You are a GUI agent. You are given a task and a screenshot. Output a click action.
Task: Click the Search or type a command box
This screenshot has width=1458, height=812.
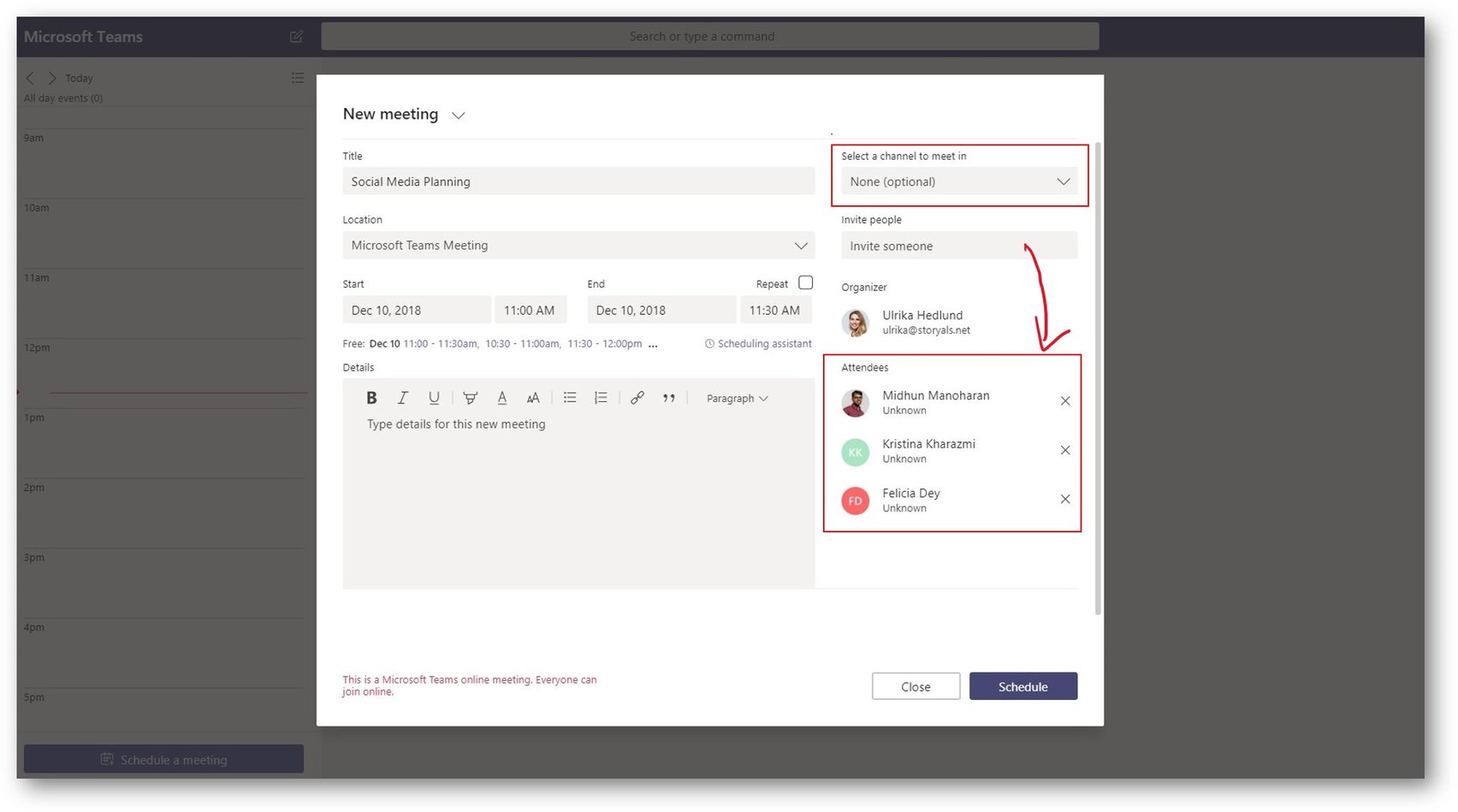[710, 36]
